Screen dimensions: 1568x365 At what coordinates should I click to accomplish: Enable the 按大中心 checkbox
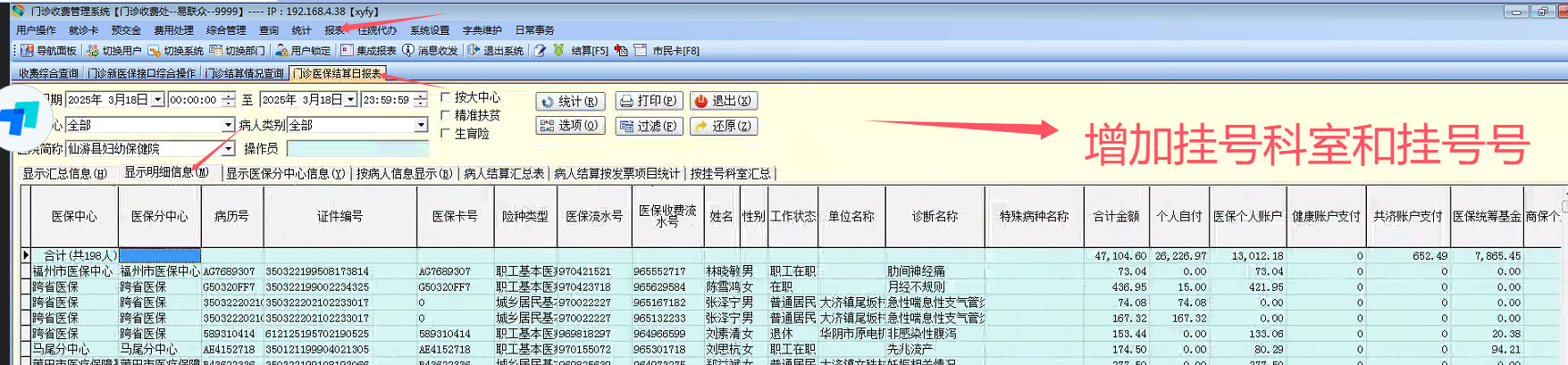(445, 97)
